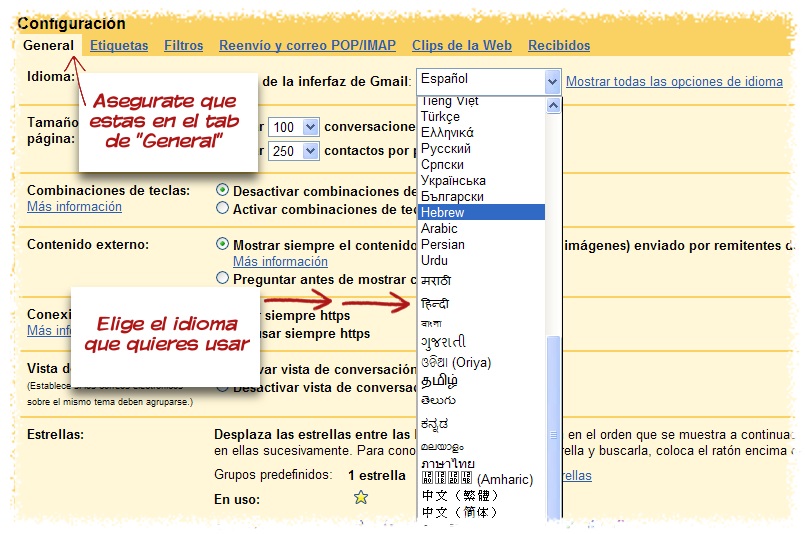
Task: Choose Српски in language list
Action: pyautogui.click(x=482, y=164)
